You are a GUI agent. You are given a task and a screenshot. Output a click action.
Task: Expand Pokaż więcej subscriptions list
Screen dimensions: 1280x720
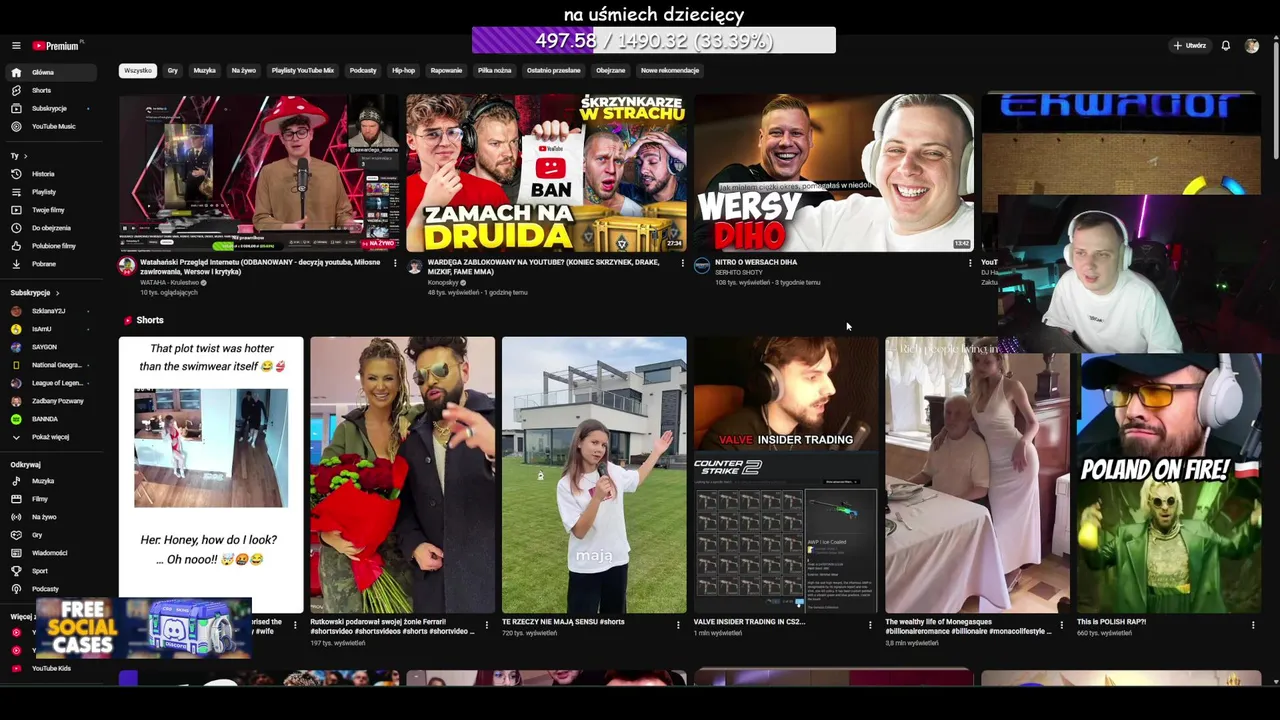click(50, 437)
